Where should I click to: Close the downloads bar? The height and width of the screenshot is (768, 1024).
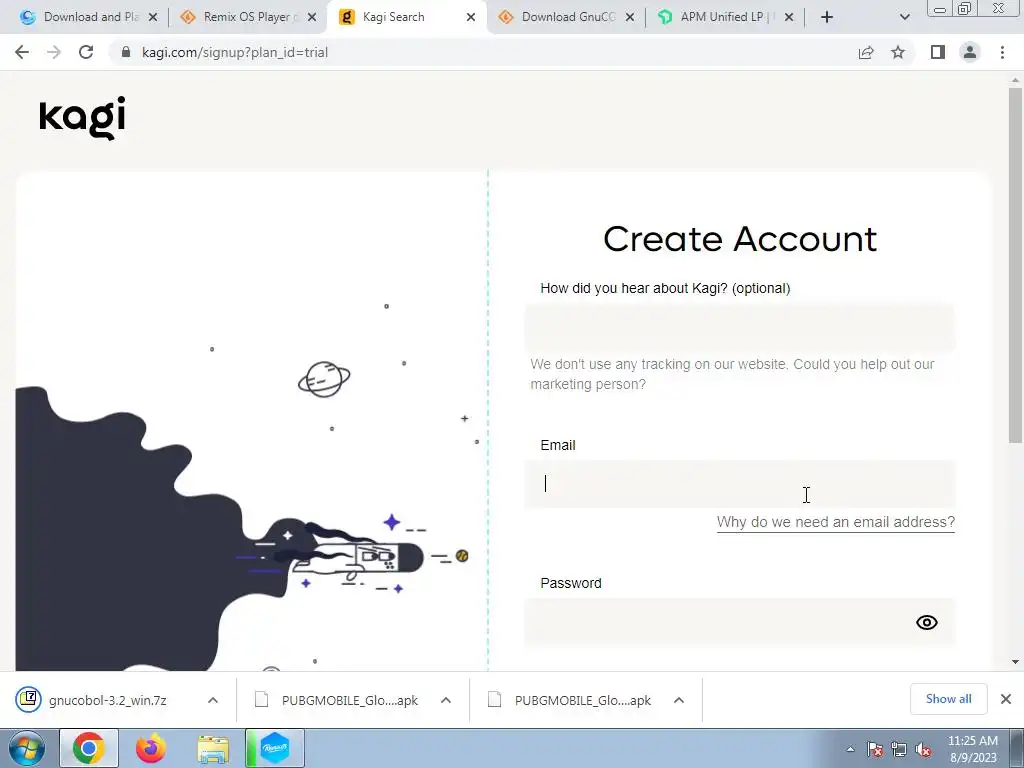point(1006,699)
